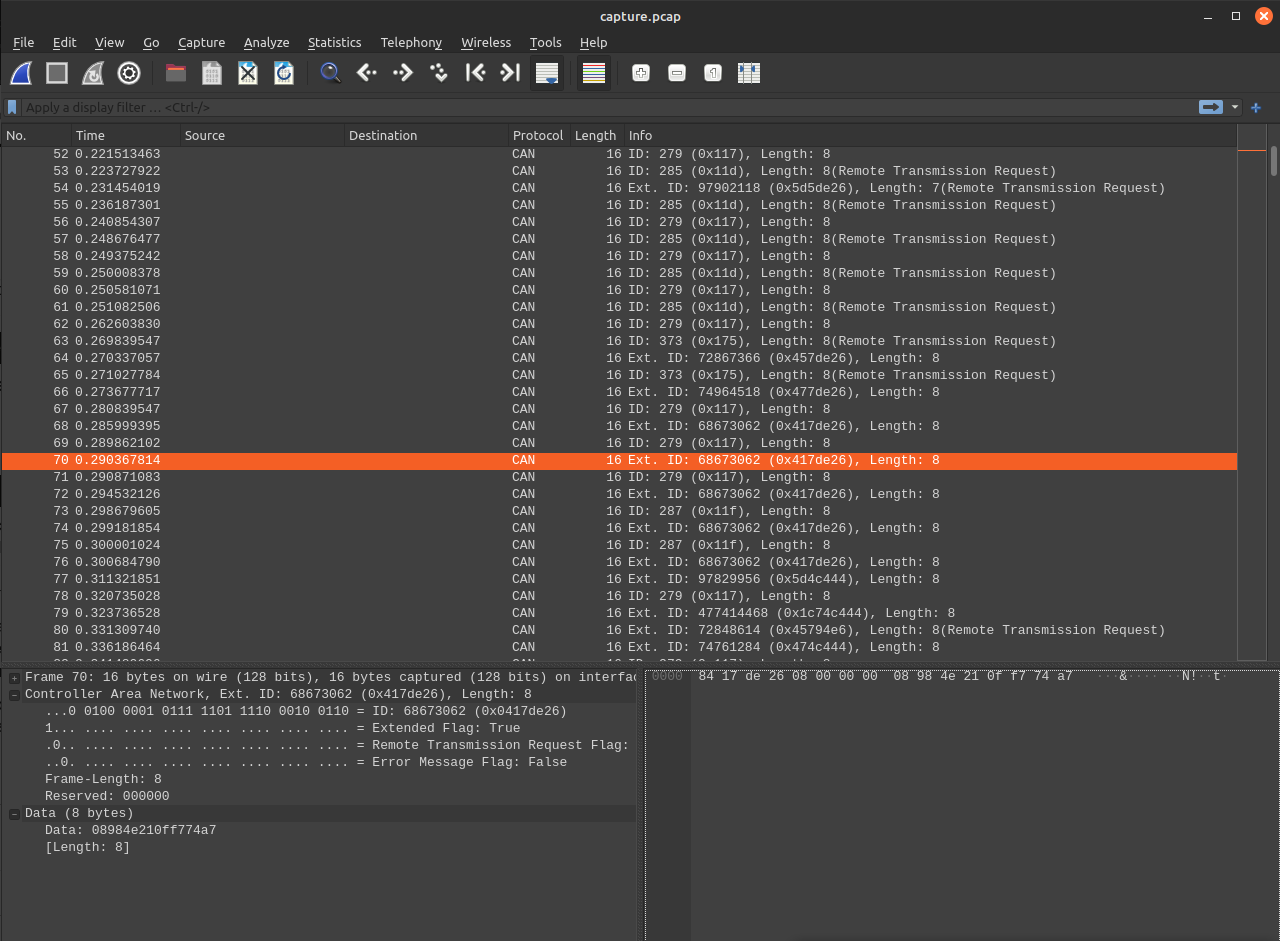Collapse the Controller Area Network section
1280x941 pixels.
[15, 695]
